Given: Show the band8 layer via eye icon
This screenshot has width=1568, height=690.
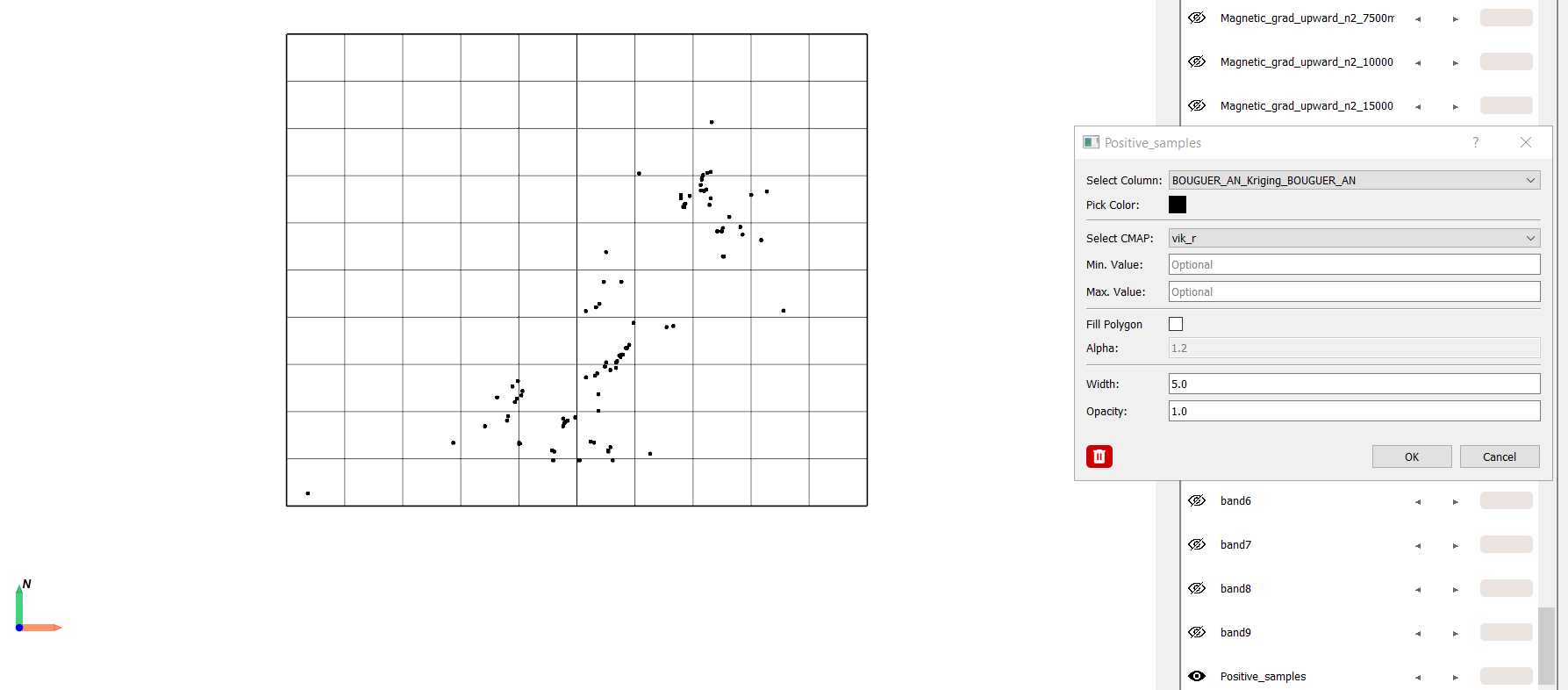Looking at the screenshot, I should coord(1197,588).
